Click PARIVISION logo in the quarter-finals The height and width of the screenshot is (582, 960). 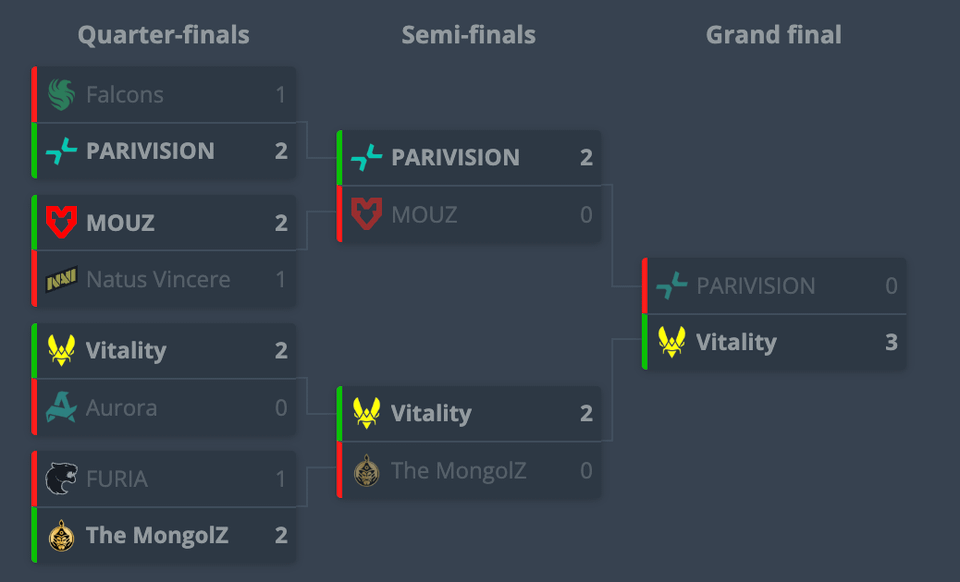tap(61, 151)
